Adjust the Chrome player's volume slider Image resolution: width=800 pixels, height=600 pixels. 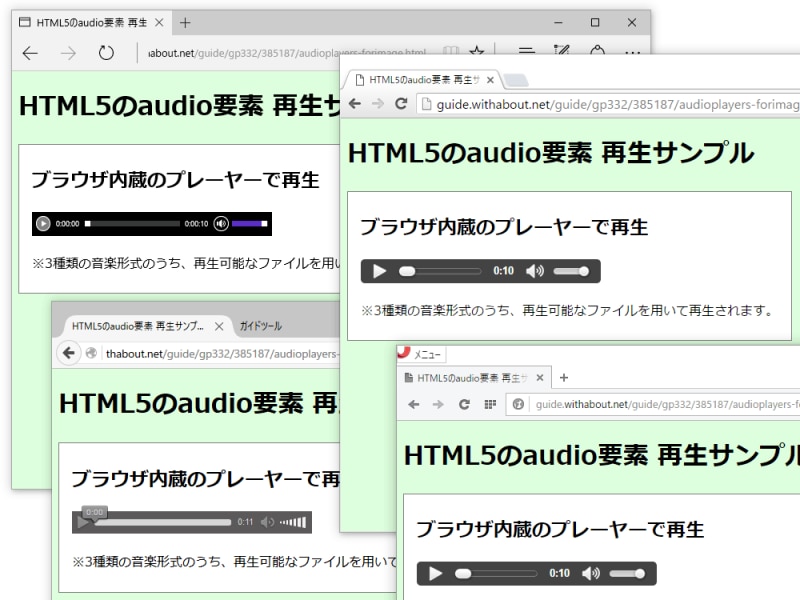pos(571,271)
